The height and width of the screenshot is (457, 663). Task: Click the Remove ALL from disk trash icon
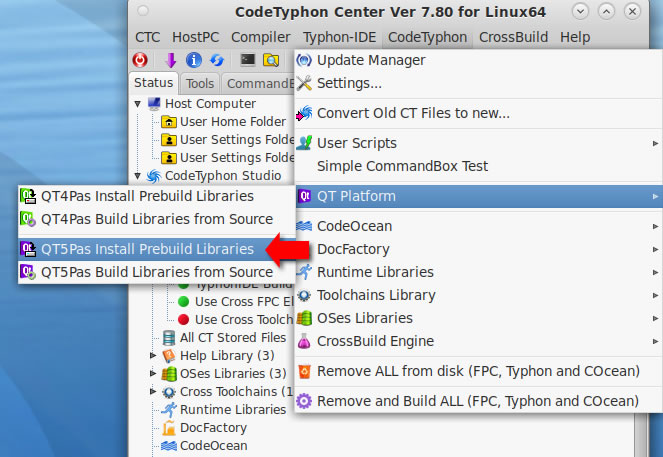pyautogui.click(x=304, y=371)
